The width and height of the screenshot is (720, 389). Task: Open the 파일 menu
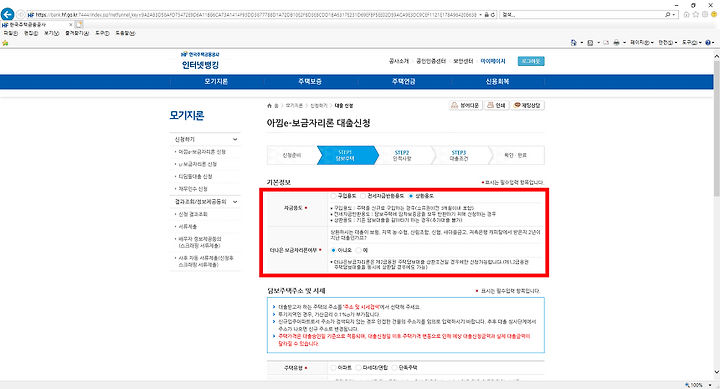pos(11,33)
